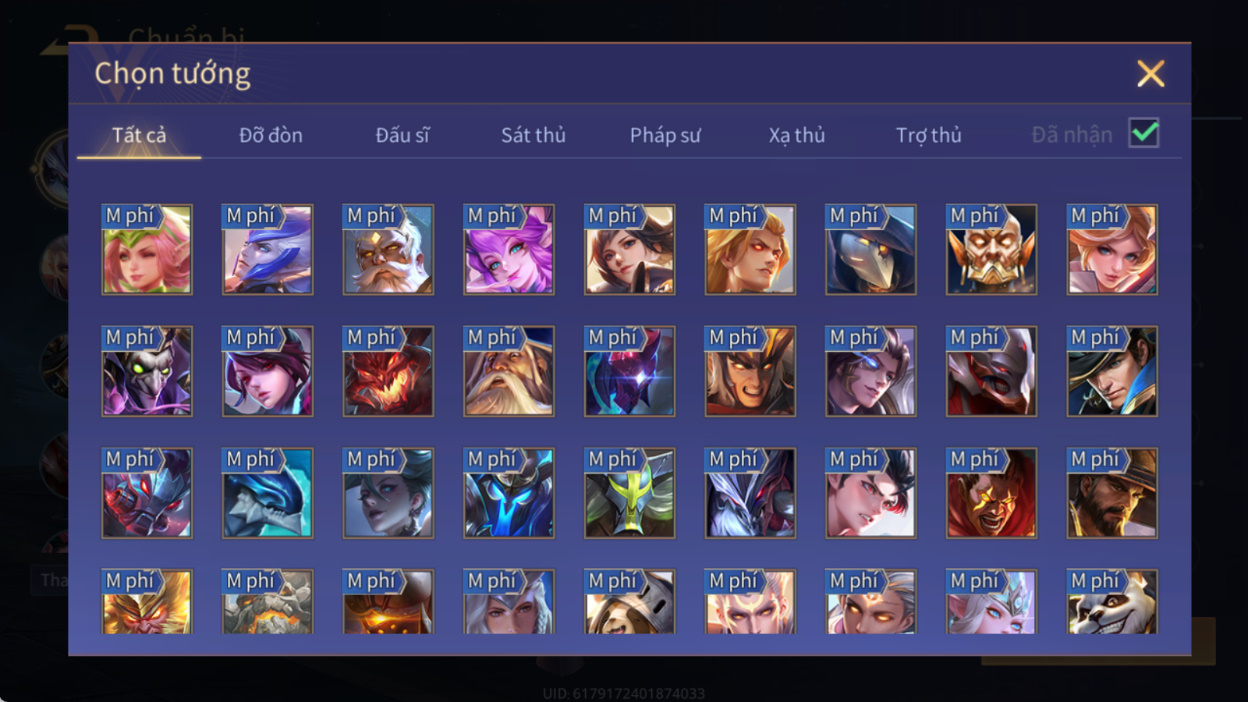Switch to the Trợ thủ tab
1248x702 pixels.
929,135
